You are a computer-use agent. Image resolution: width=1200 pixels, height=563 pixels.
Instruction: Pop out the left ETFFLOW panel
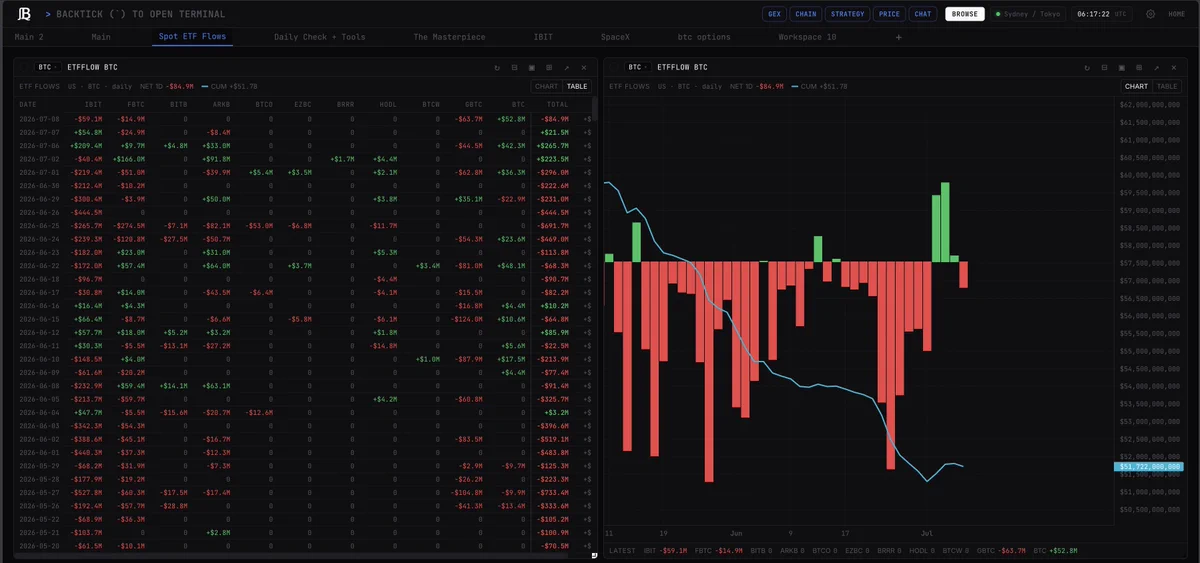(567, 67)
